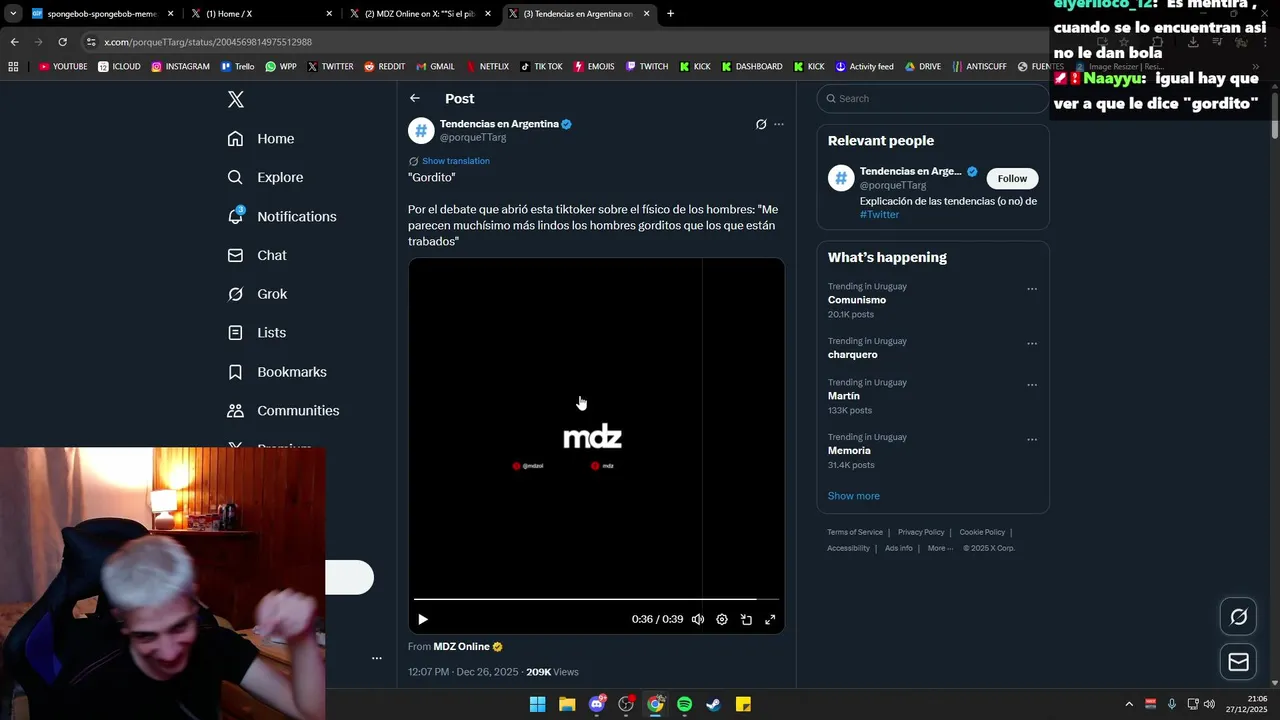Open Communities in the X sidebar
The width and height of the screenshot is (1280, 720).
tap(283, 411)
